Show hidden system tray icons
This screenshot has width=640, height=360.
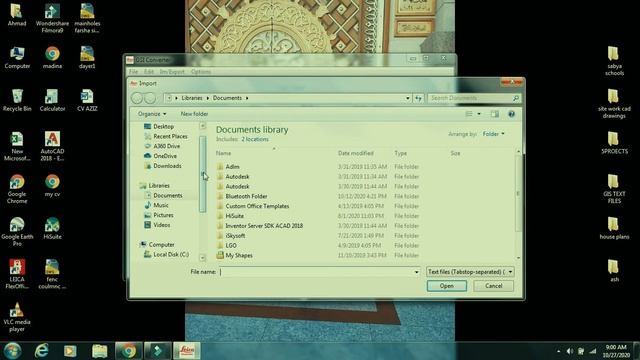pyautogui.click(x=558, y=351)
